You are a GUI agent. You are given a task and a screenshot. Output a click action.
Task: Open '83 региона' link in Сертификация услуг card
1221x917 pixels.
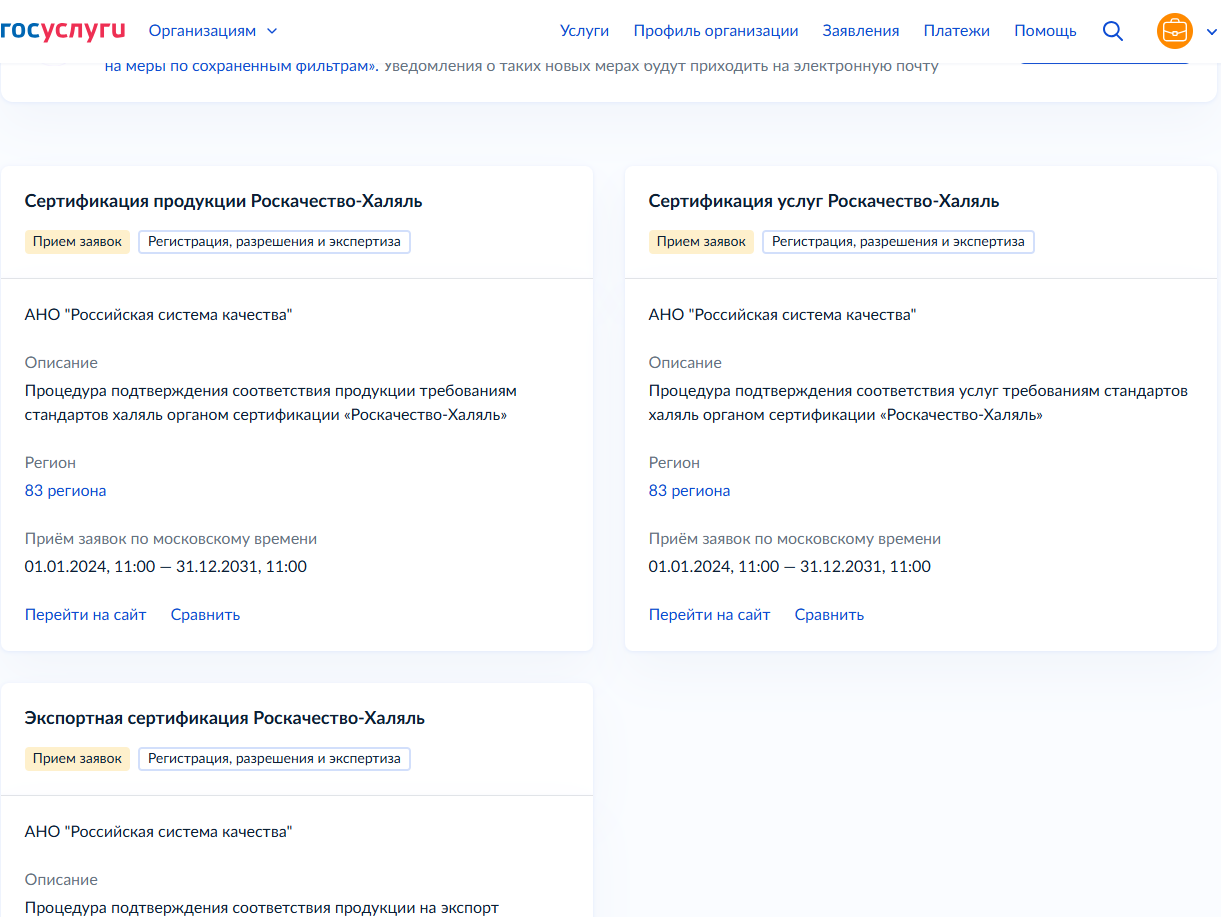(x=689, y=491)
